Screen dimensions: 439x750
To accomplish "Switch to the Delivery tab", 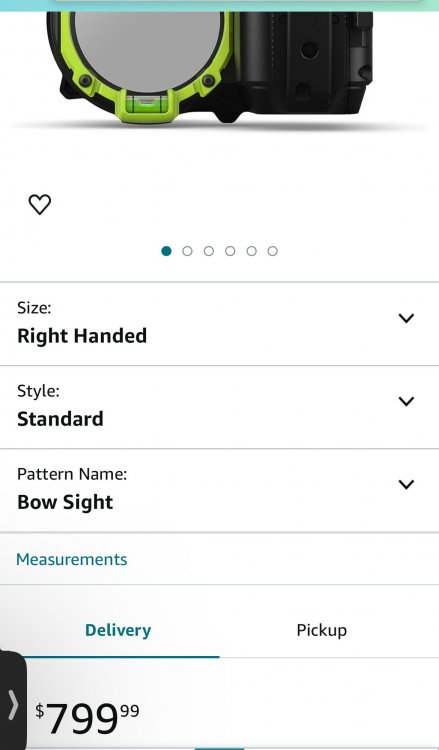I will pos(118,630).
